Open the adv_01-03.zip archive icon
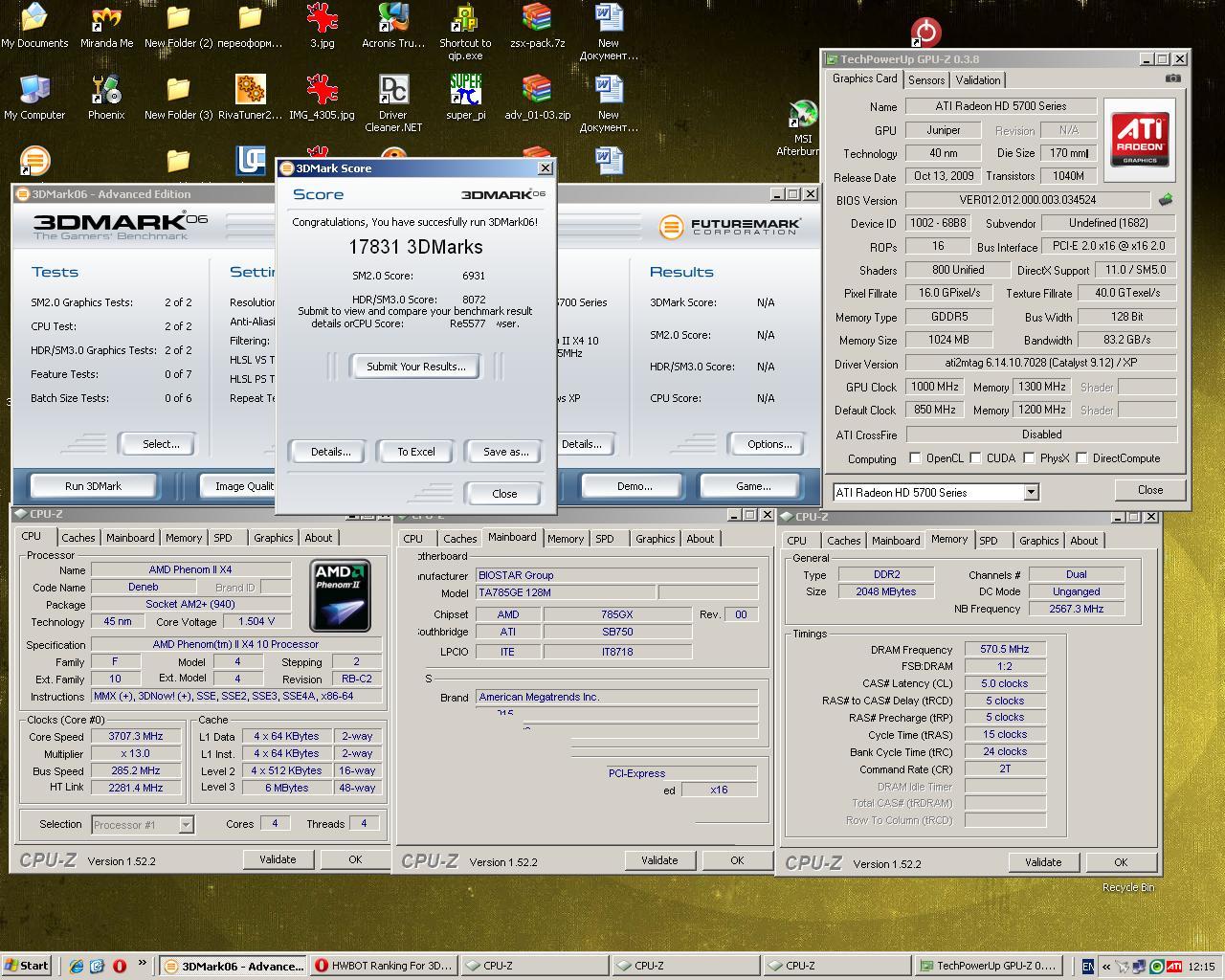Image resolution: width=1225 pixels, height=980 pixels. coord(537,97)
